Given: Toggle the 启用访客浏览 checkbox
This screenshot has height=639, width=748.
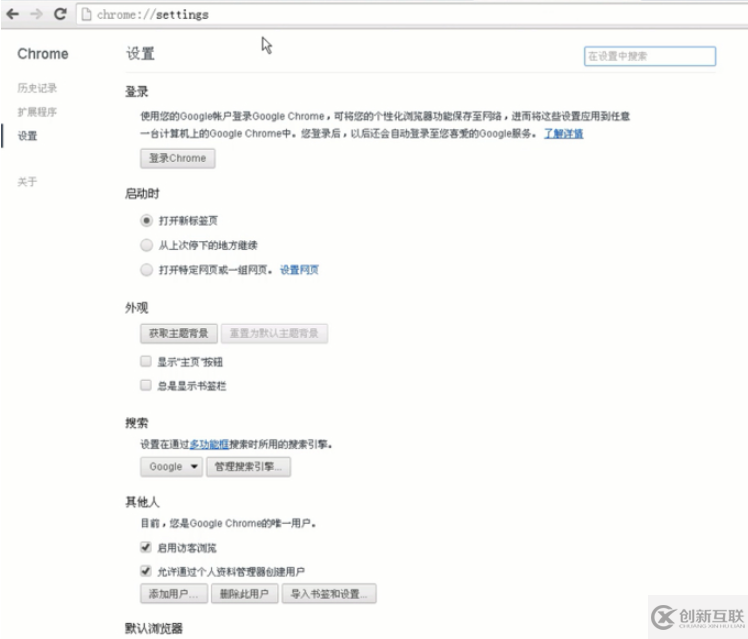Looking at the screenshot, I should pos(145,547).
